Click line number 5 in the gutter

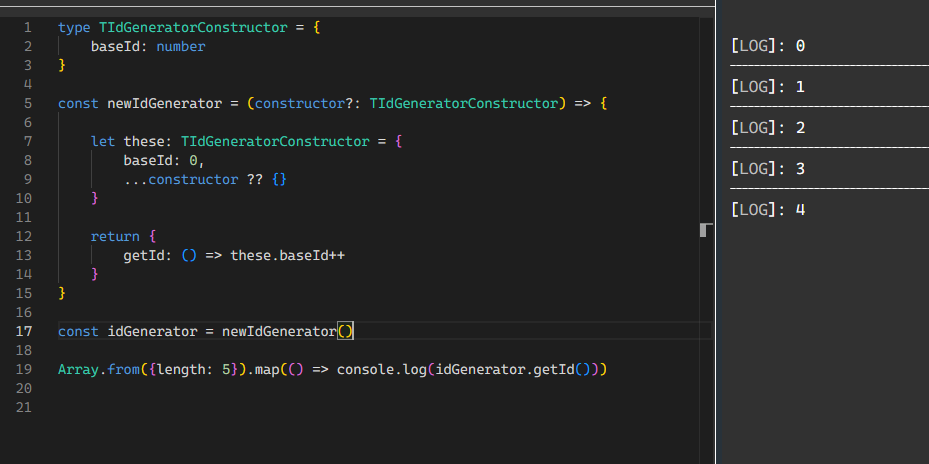coord(28,103)
